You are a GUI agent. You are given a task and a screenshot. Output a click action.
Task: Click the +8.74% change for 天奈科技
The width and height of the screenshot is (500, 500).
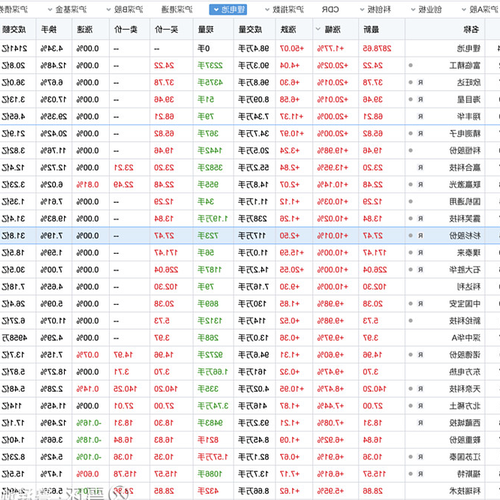[x=330, y=389]
